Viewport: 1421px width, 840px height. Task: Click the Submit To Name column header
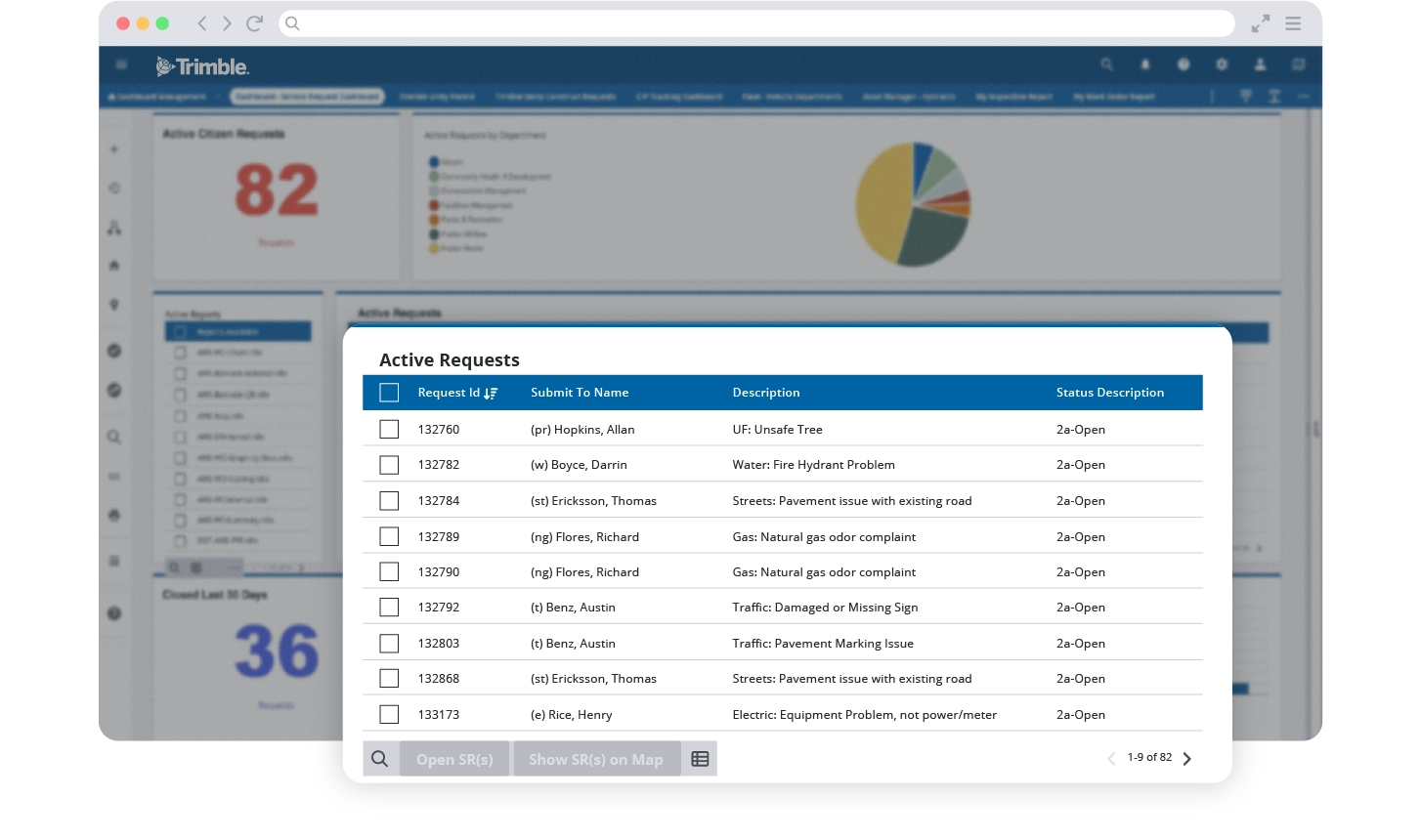tap(580, 393)
